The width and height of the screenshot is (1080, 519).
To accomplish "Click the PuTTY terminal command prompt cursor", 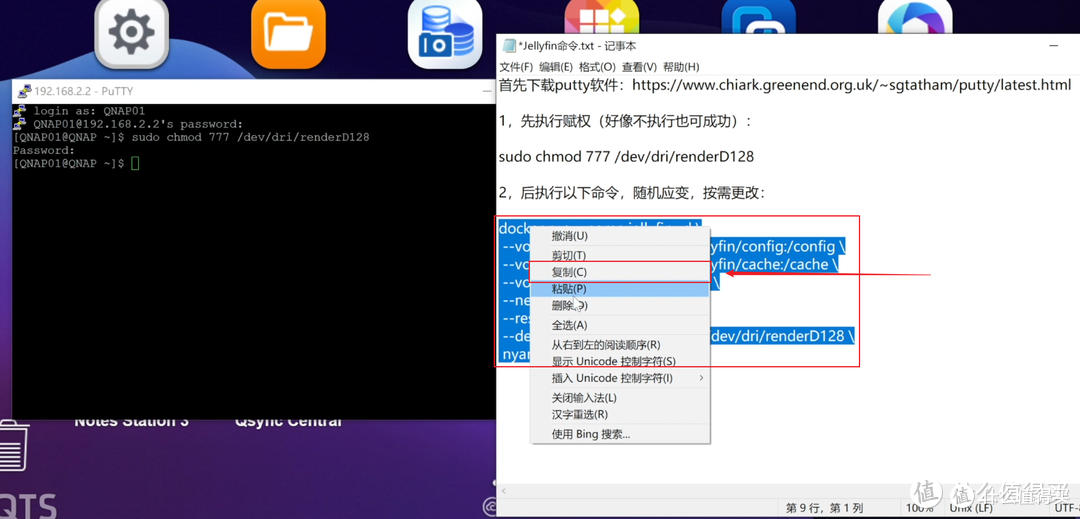I will [x=136, y=163].
